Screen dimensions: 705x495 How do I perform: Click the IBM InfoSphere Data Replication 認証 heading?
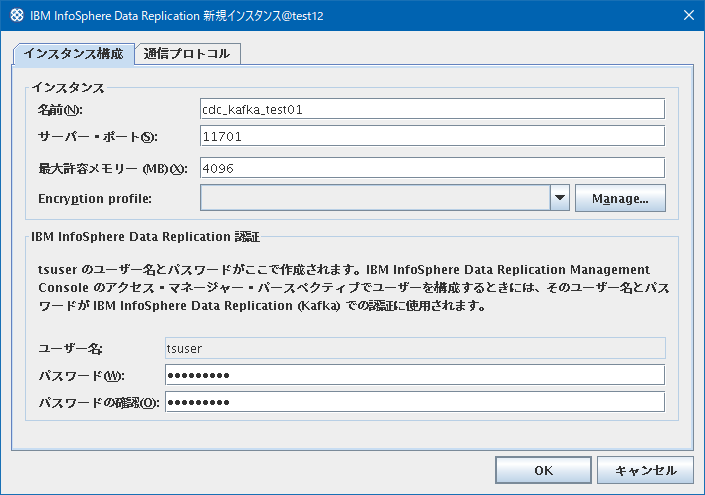pos(145,237)
